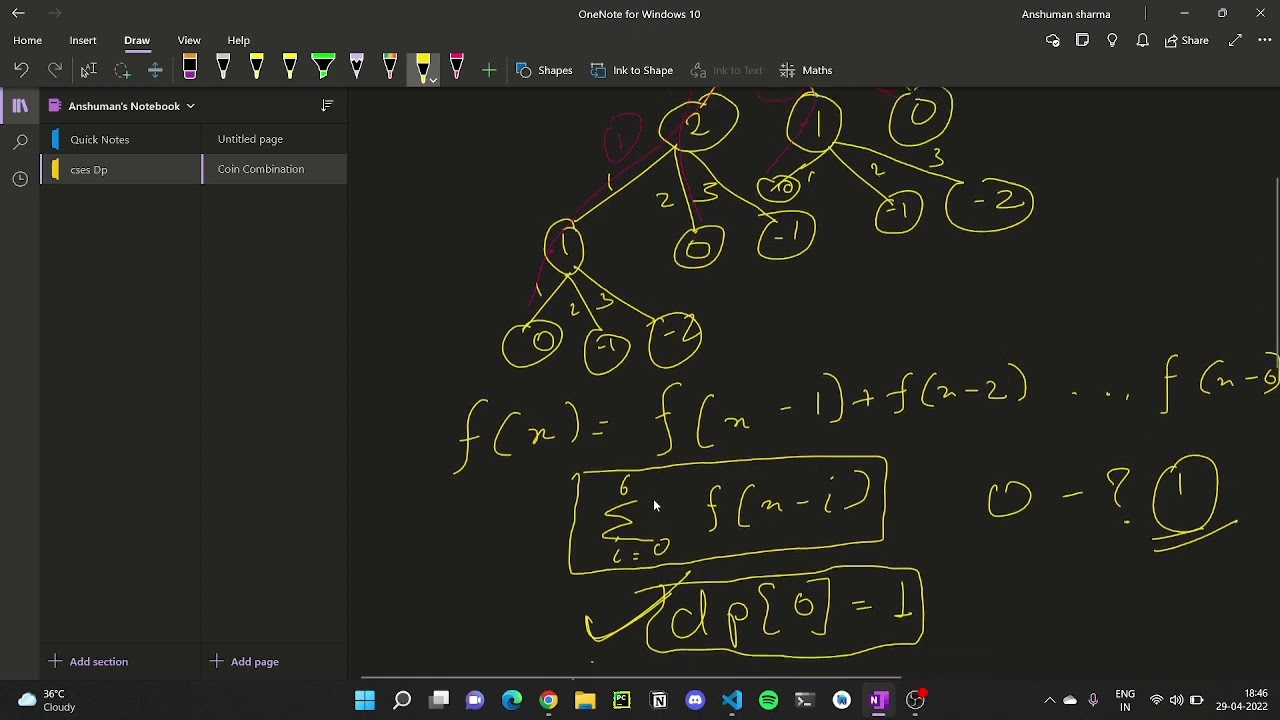The width and height of the screenshot is (1280, 720).
Task: Add a new section
Action: point(88,661)
